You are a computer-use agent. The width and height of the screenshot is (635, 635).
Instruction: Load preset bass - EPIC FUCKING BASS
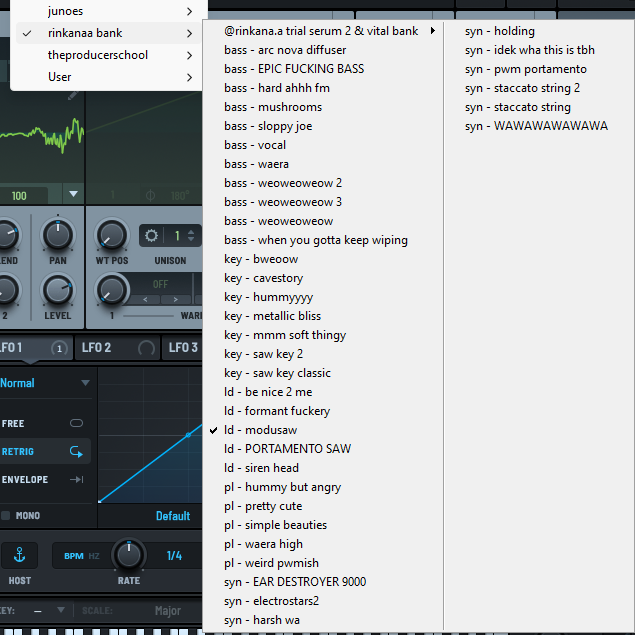click(323, 69)
